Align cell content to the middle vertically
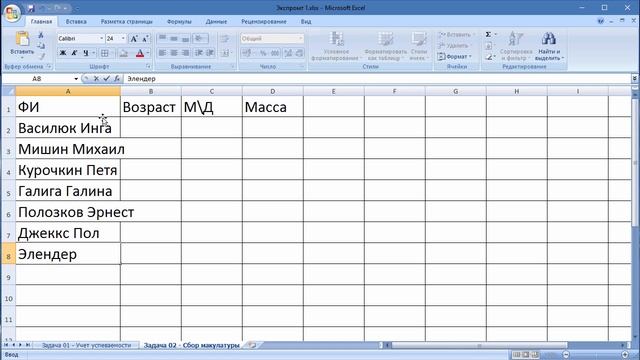The height and width of the screenshot is (360, 640). pos(174,38)
